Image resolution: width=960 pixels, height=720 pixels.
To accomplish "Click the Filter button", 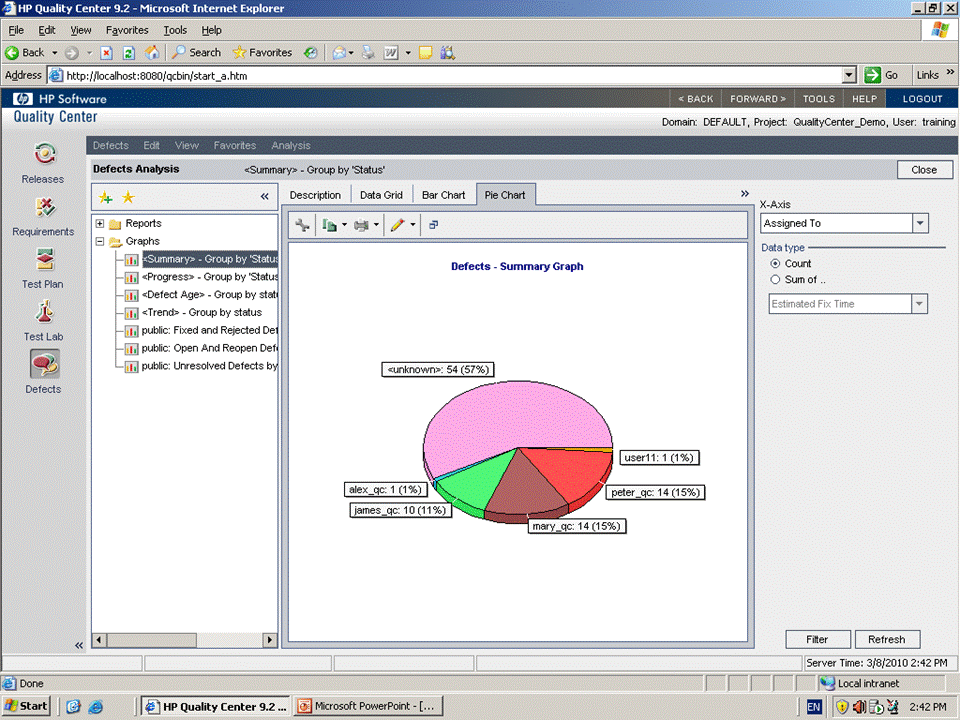I will [x=817, y=639].
